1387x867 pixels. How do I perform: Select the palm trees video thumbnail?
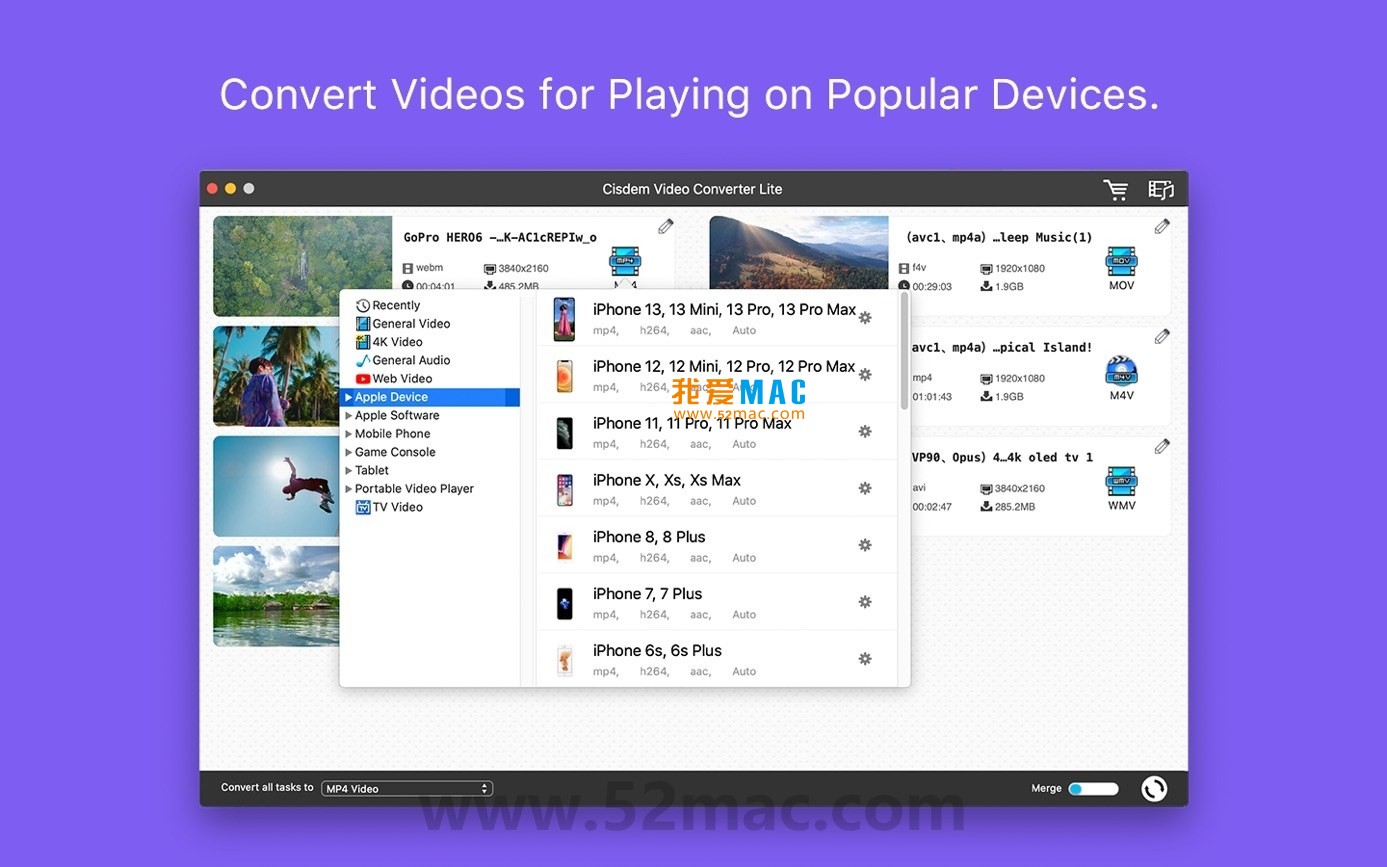[x=276, y=376]
